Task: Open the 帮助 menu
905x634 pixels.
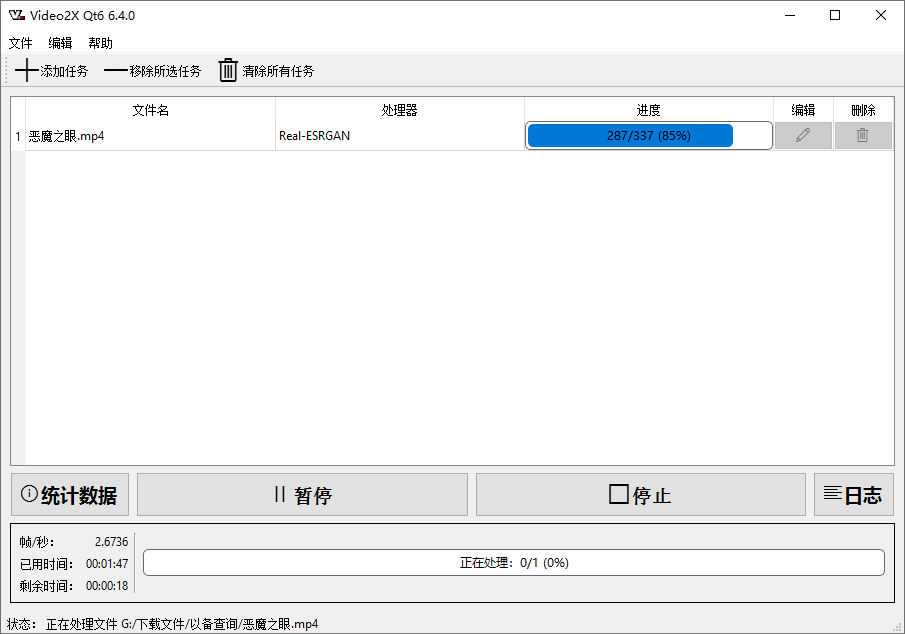Action: 101,43
